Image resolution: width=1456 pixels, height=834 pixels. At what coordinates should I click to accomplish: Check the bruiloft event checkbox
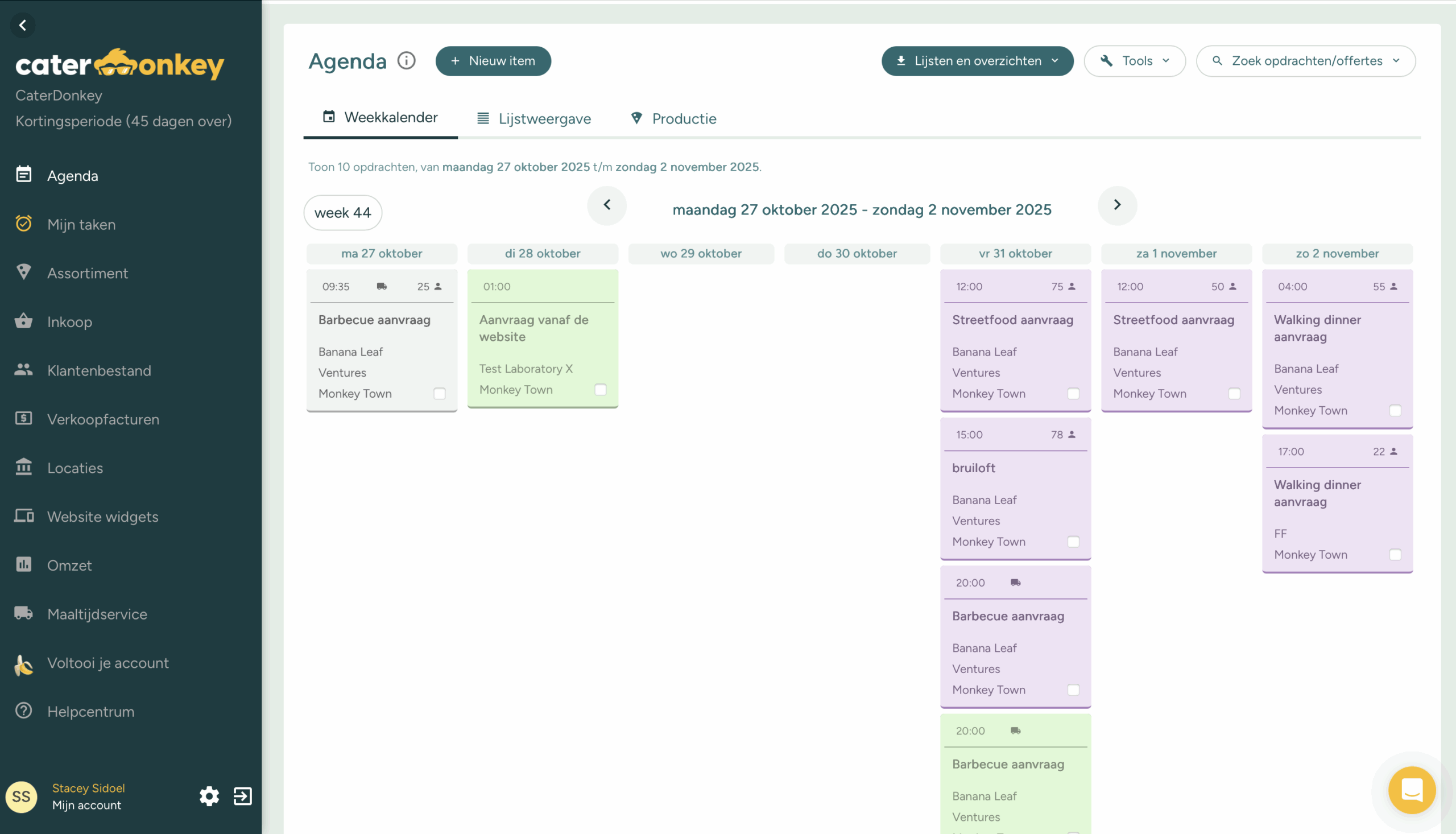pyautogui.click(x=1073, y=542)
